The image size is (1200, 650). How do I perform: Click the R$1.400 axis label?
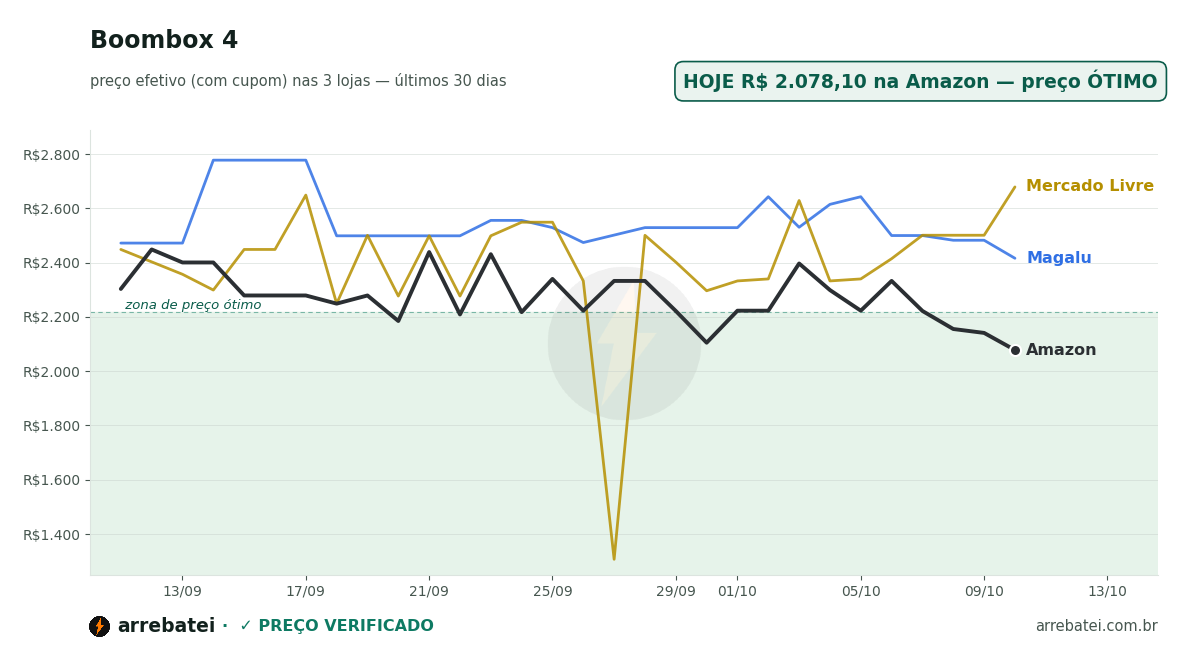point(51,535)
